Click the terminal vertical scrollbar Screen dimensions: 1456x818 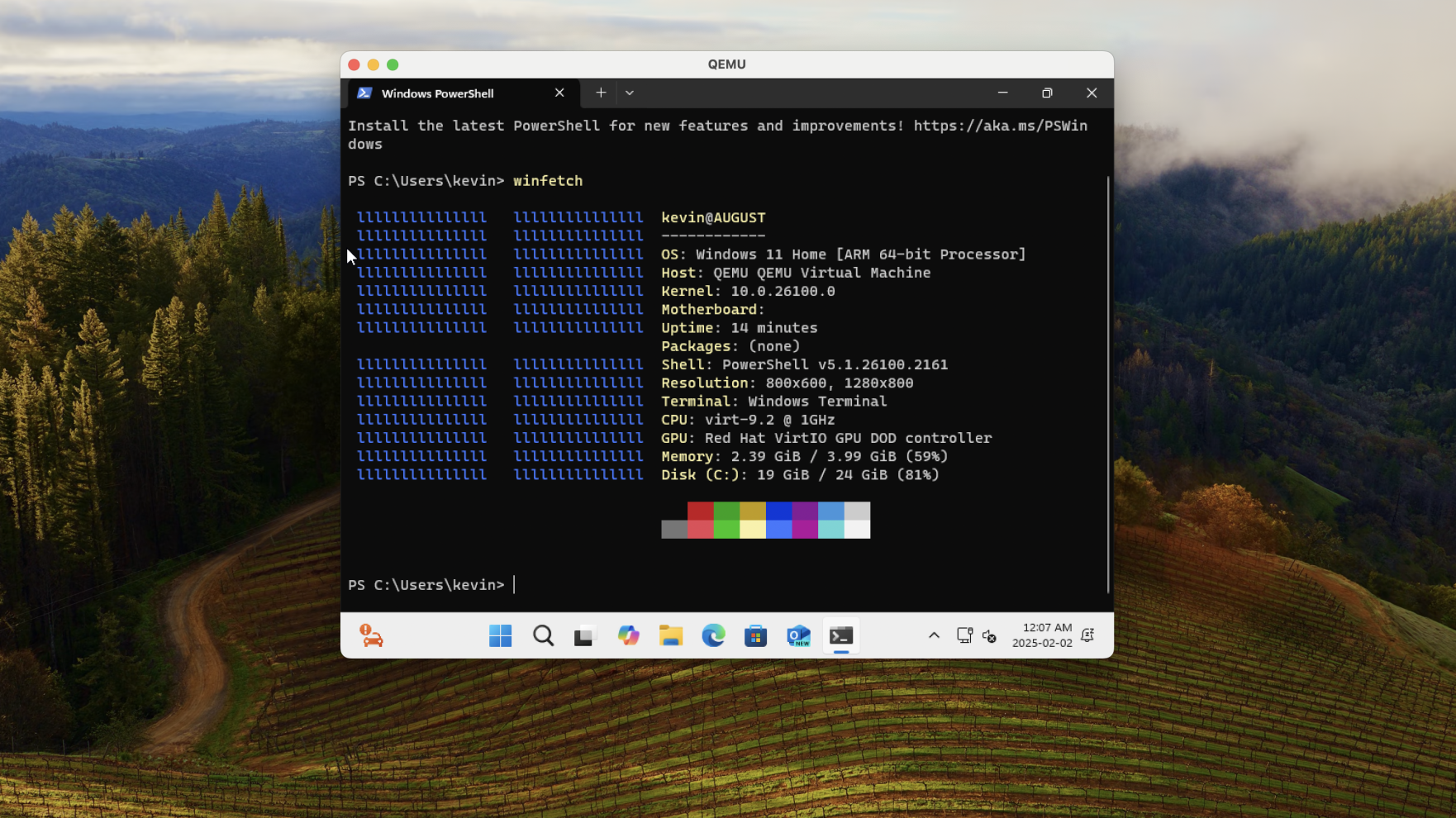pyautogui.click(x=1108, y=384)
